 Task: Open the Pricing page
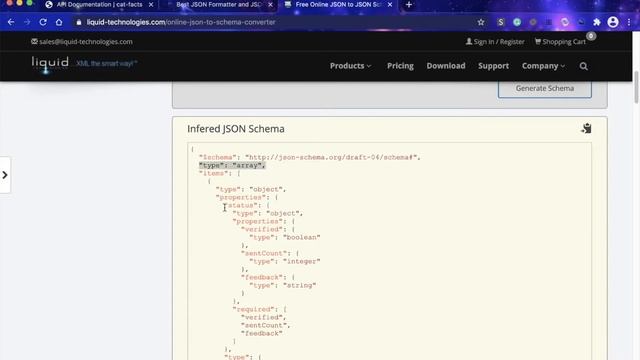coord(400,66)
